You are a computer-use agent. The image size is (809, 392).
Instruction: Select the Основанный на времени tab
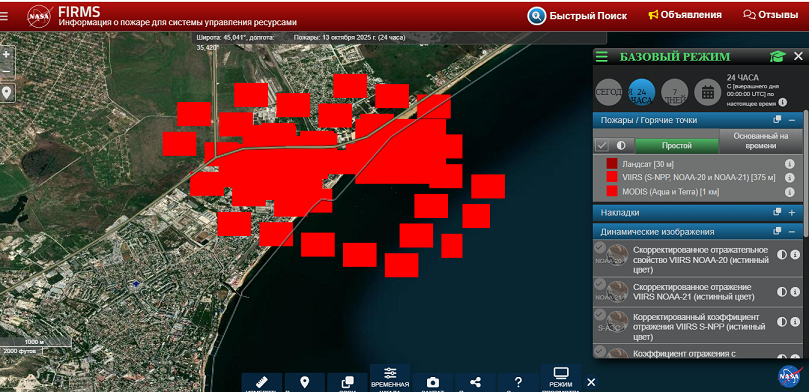(x=761, y=141)
